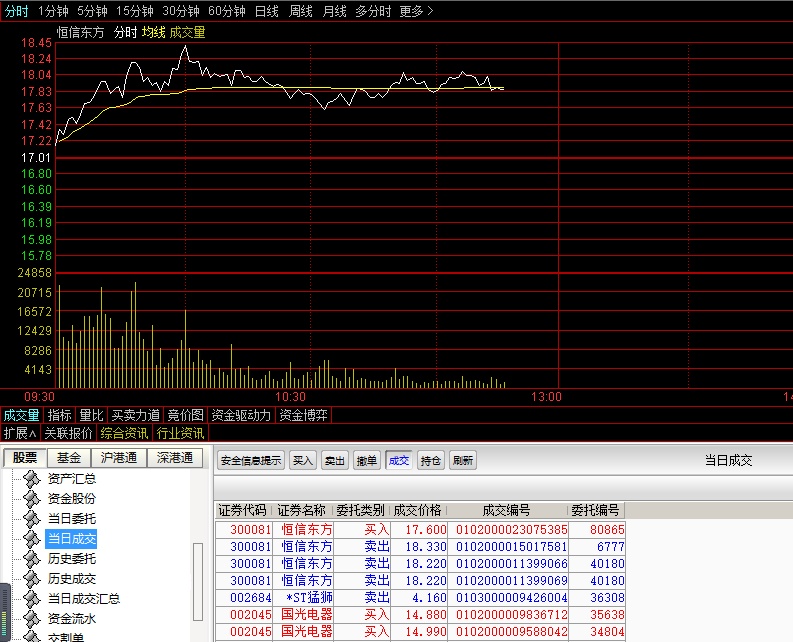793x642 pixels.
Task: Select the 15分钟 period tab
Action: pyautogui.click(x=135, y=11)
